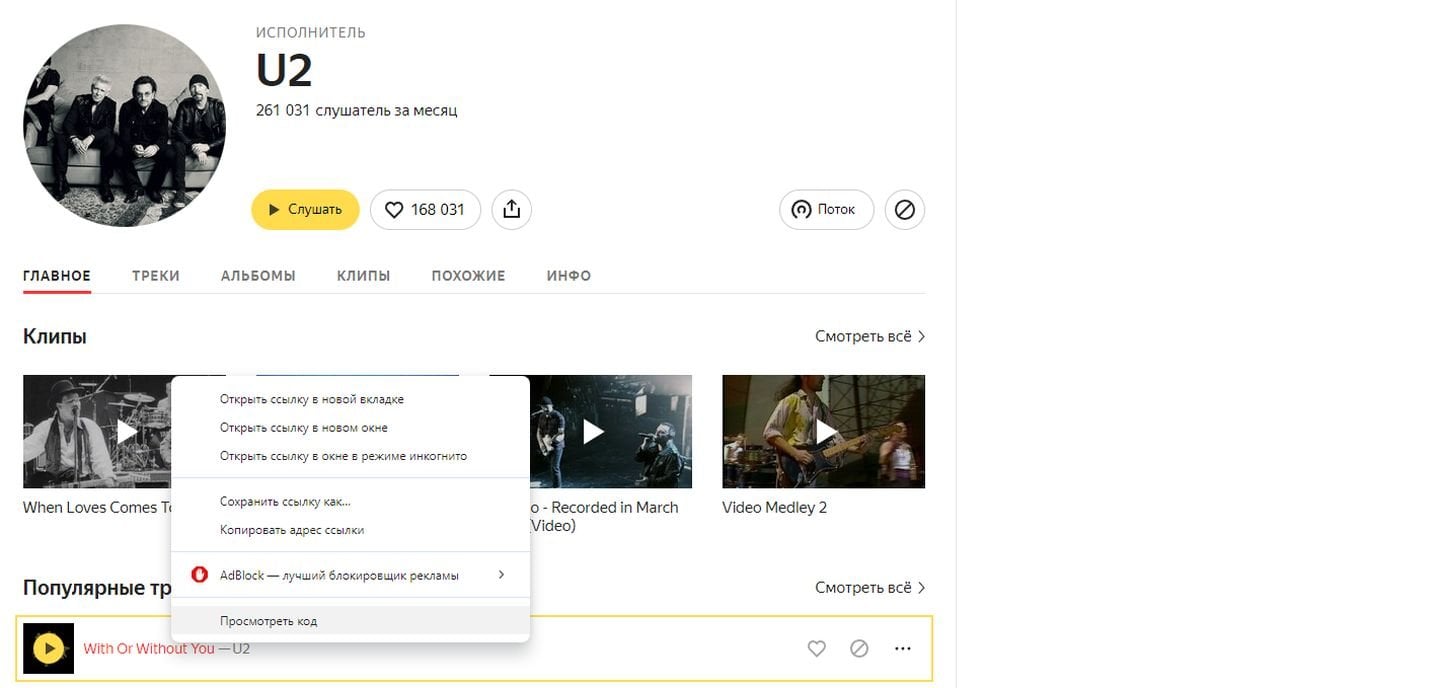Switch to the ИНФО tab
The image size is (1440, 688).
569,276
